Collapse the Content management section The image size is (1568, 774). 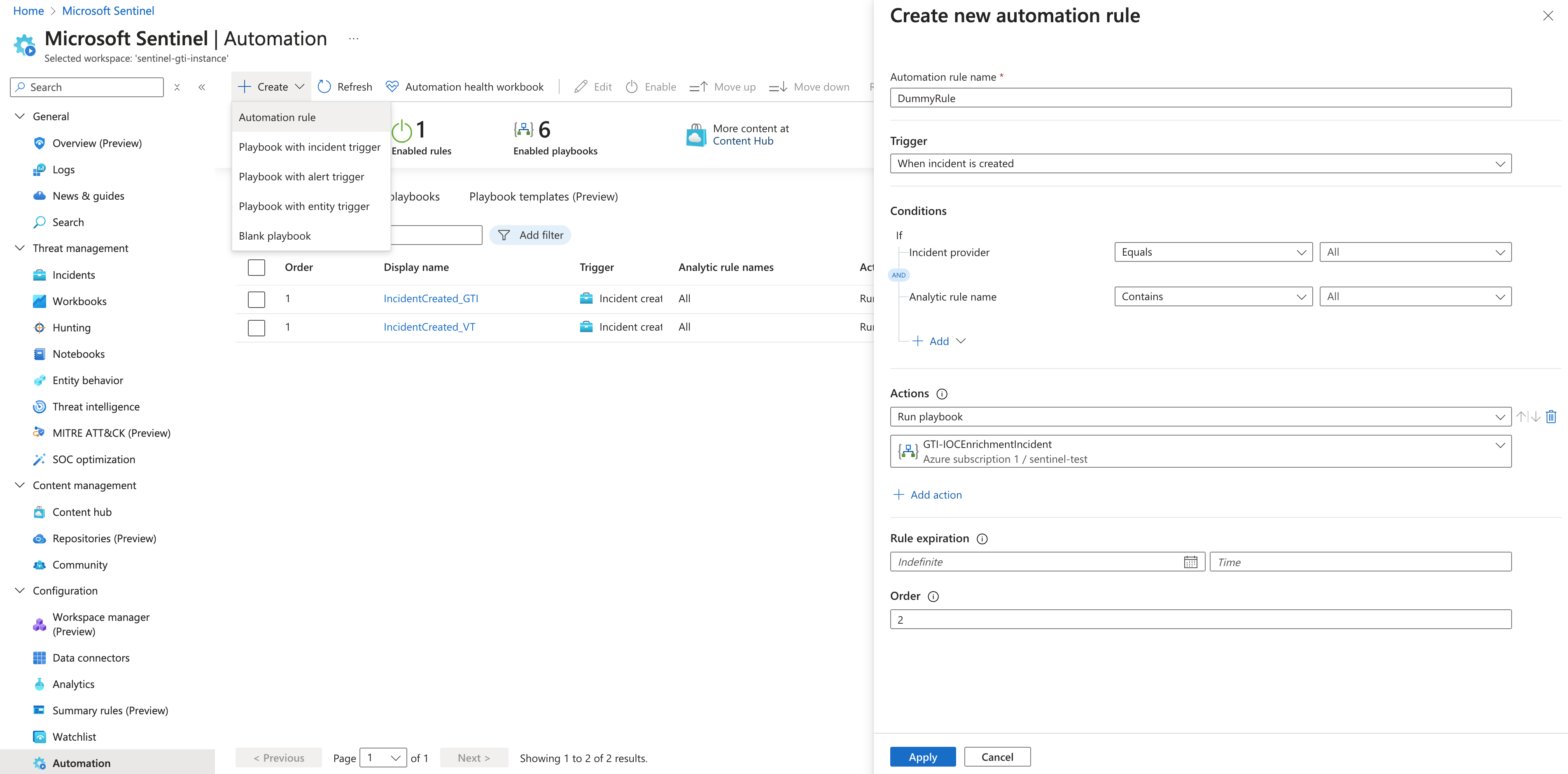point(20,485)
